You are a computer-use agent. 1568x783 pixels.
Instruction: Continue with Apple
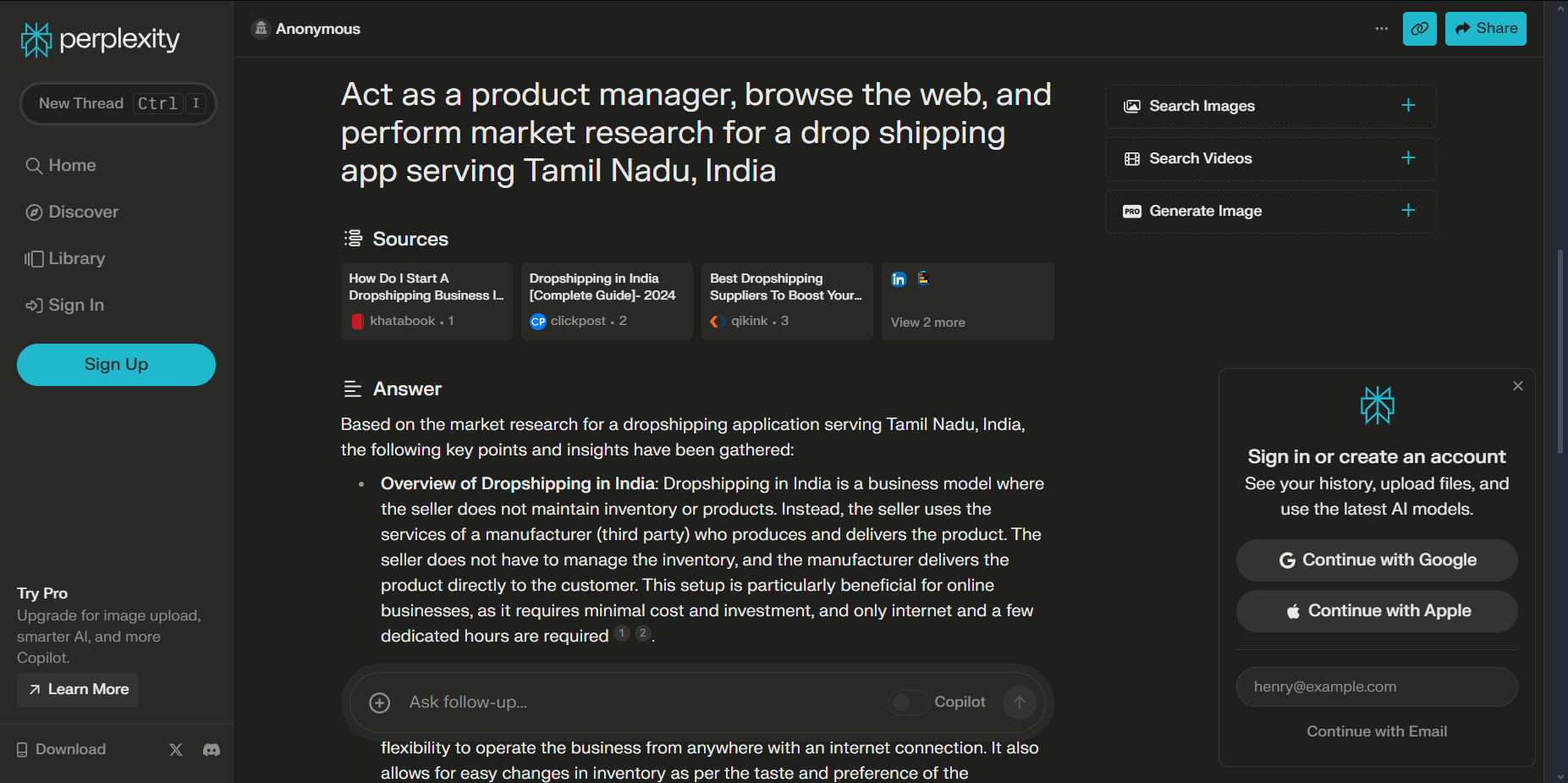[x=1377, y=611]
